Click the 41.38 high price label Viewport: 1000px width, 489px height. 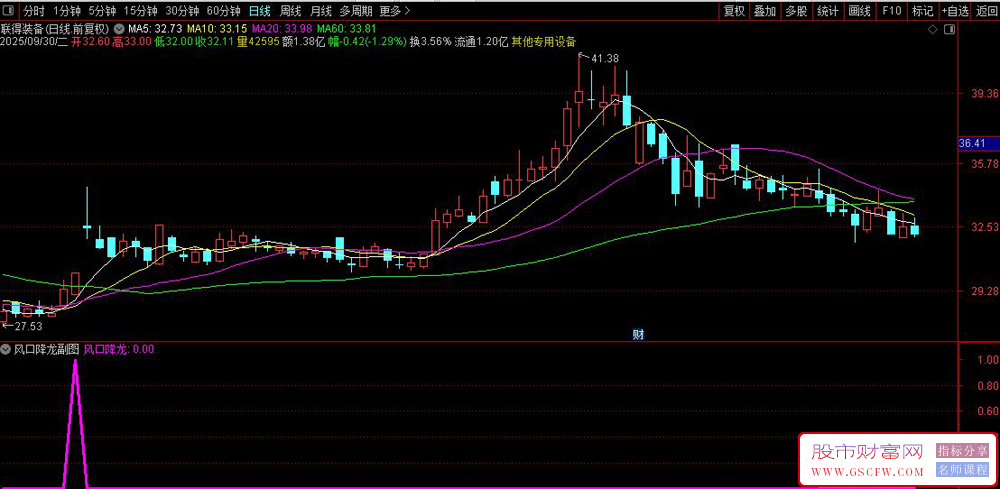tap(605, 59)
